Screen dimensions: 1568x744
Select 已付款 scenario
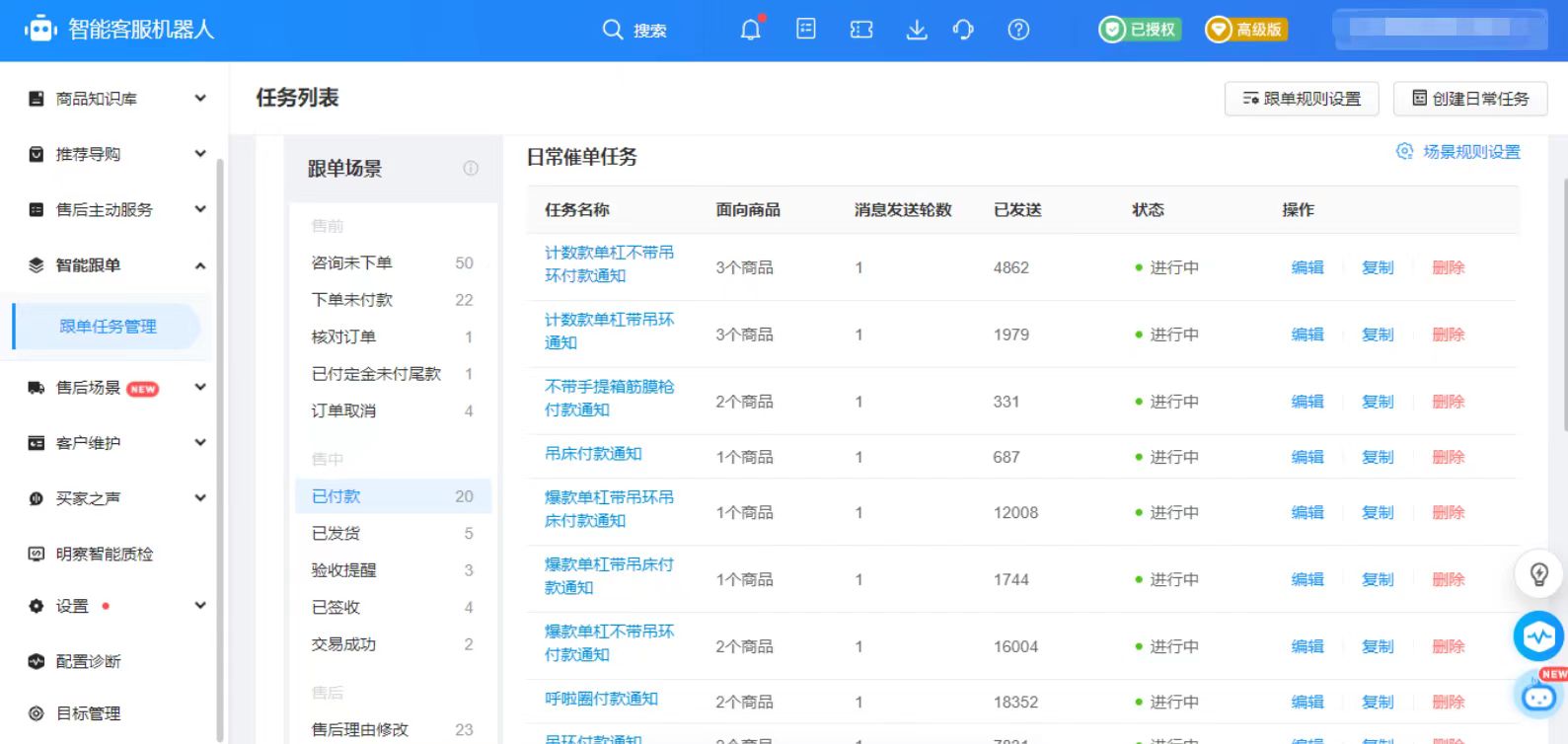coord(393,496)
